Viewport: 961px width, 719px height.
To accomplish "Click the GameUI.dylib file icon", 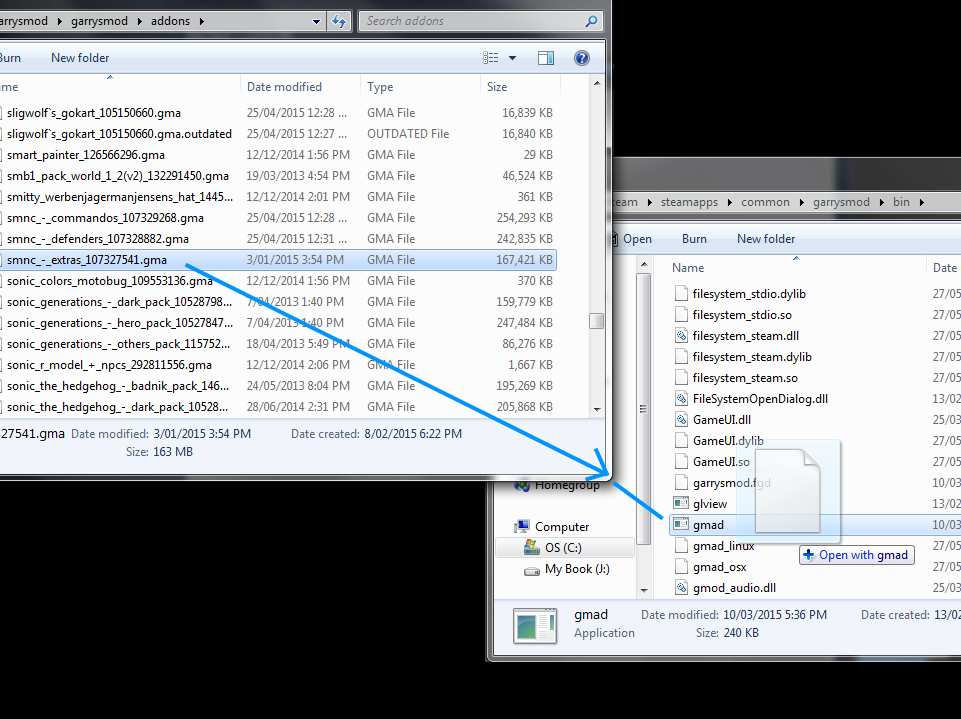I will click(681, 441).
